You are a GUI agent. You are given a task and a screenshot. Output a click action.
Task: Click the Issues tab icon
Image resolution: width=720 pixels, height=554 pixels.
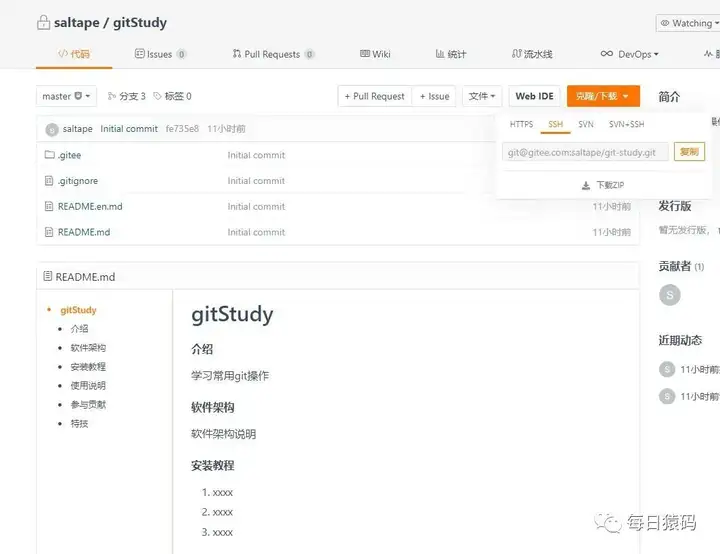click(140, 54)
